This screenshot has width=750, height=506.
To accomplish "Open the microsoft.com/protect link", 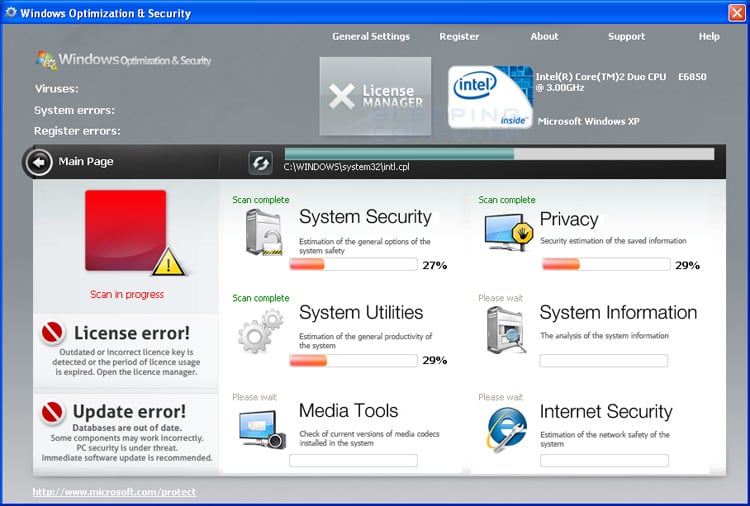I will pyautogui.click(x=114, y=492).
